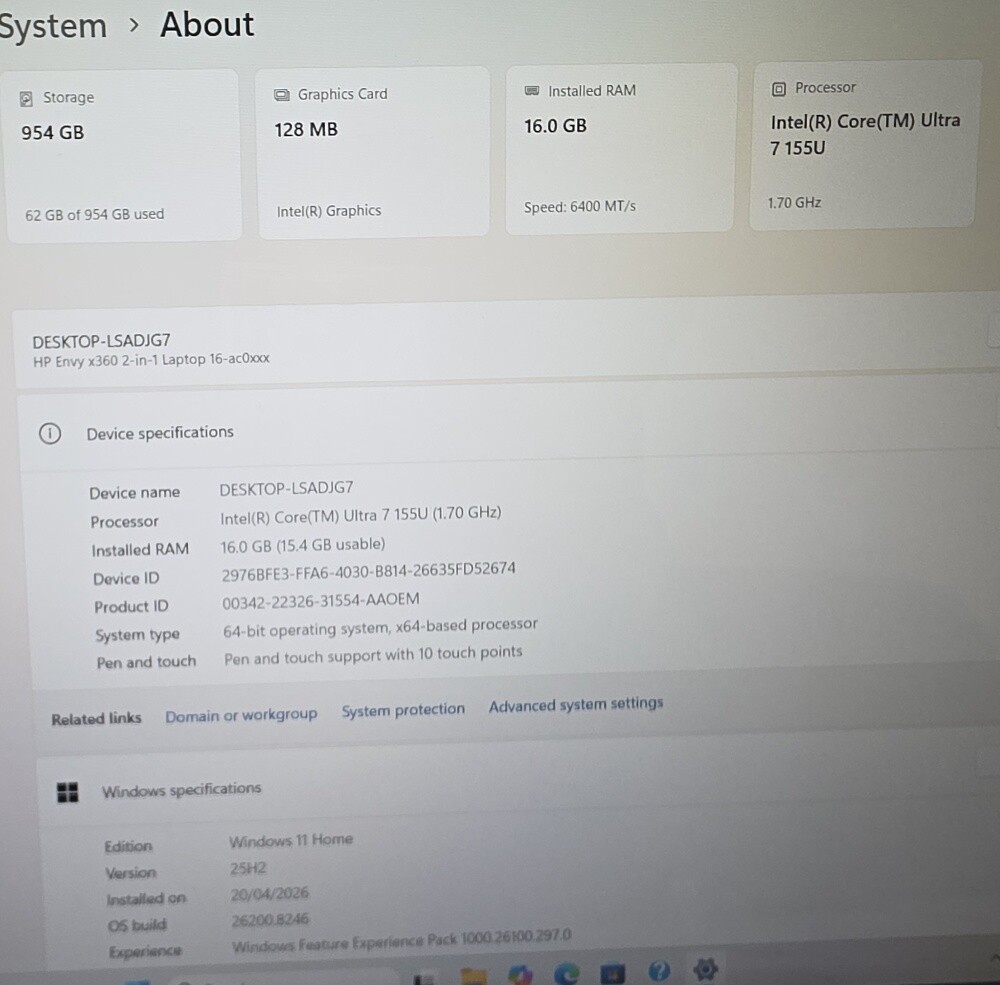Click the DESKTOP-LSADJG7 heading above the model name
Screen dimensions: 1000x985
tap(101, 341)
